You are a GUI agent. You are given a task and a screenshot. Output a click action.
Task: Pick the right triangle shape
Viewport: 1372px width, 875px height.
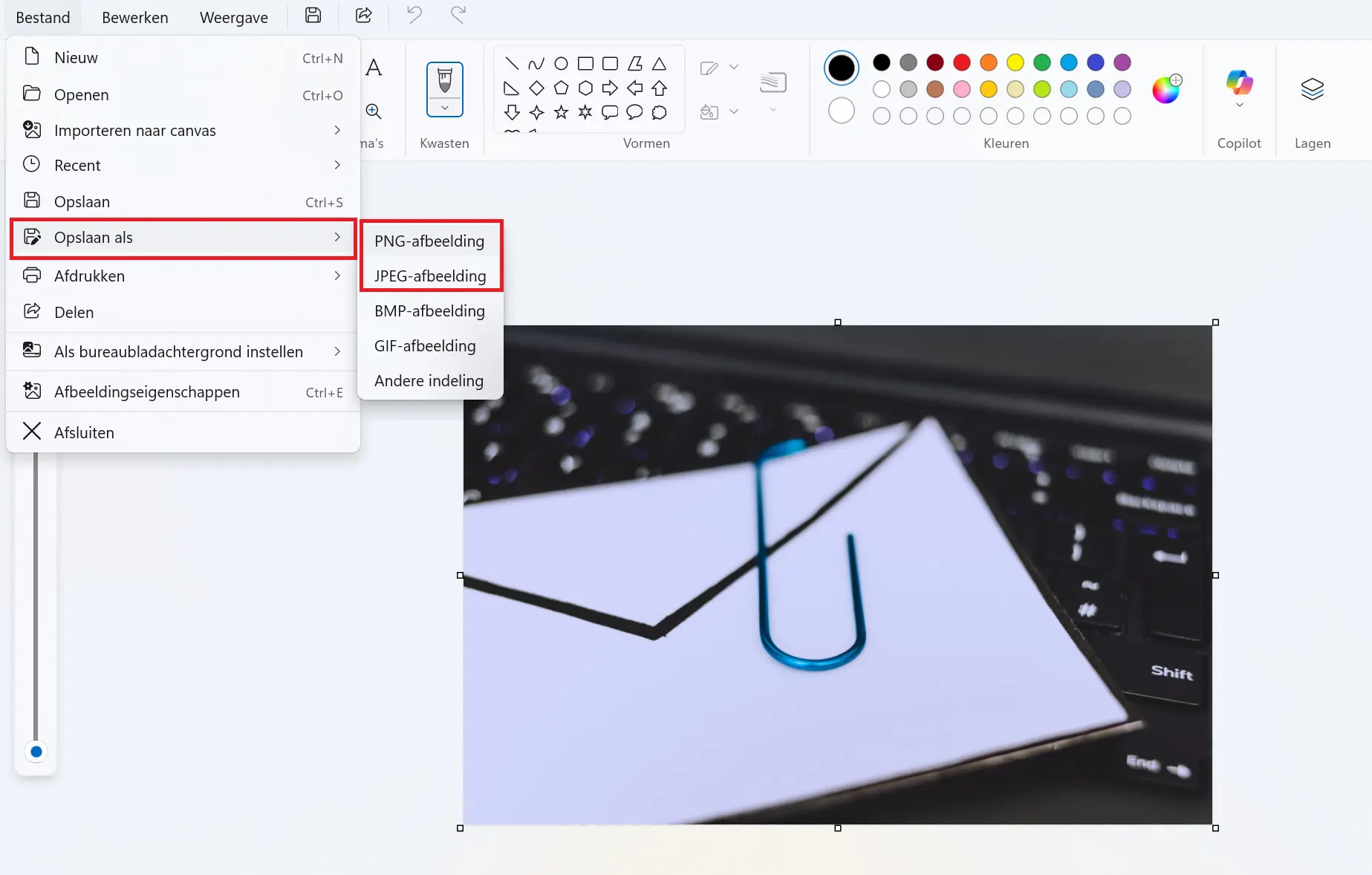coord(512,88)
